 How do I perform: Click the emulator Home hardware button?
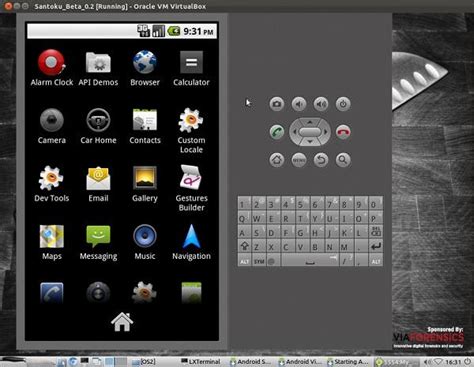277,160
